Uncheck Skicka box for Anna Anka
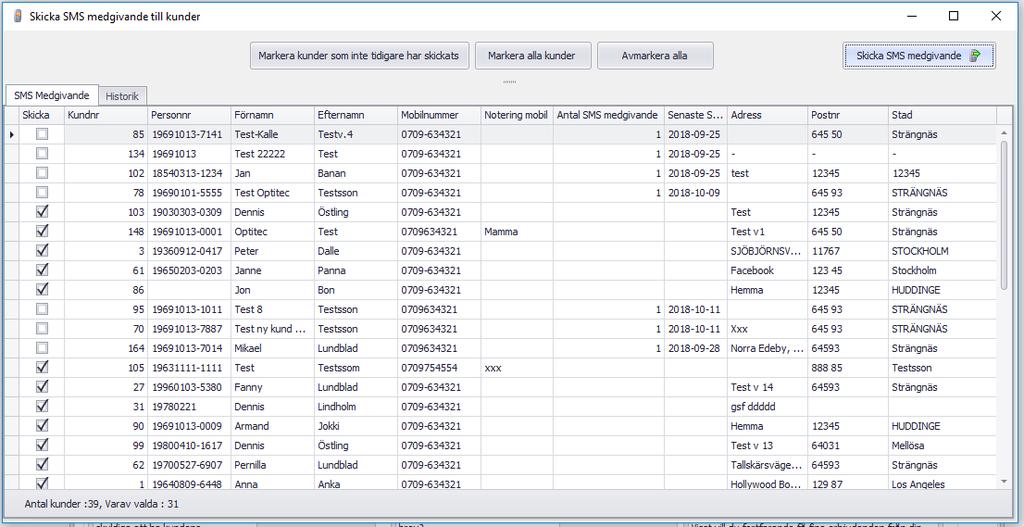This screenshot has height=527, width=1024. tap(42, 484)
